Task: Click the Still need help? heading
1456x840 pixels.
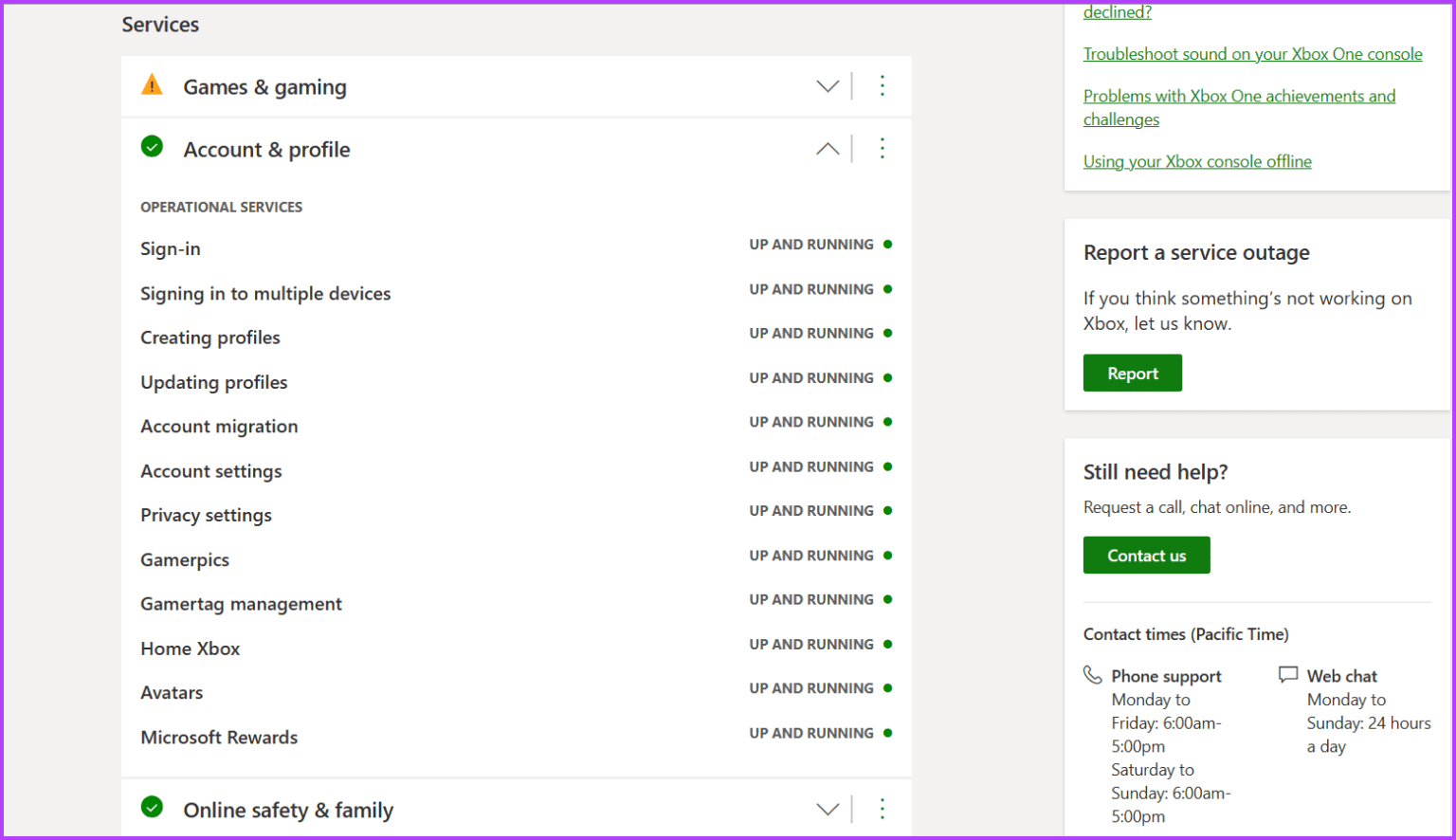Action: coord(1156,472)
